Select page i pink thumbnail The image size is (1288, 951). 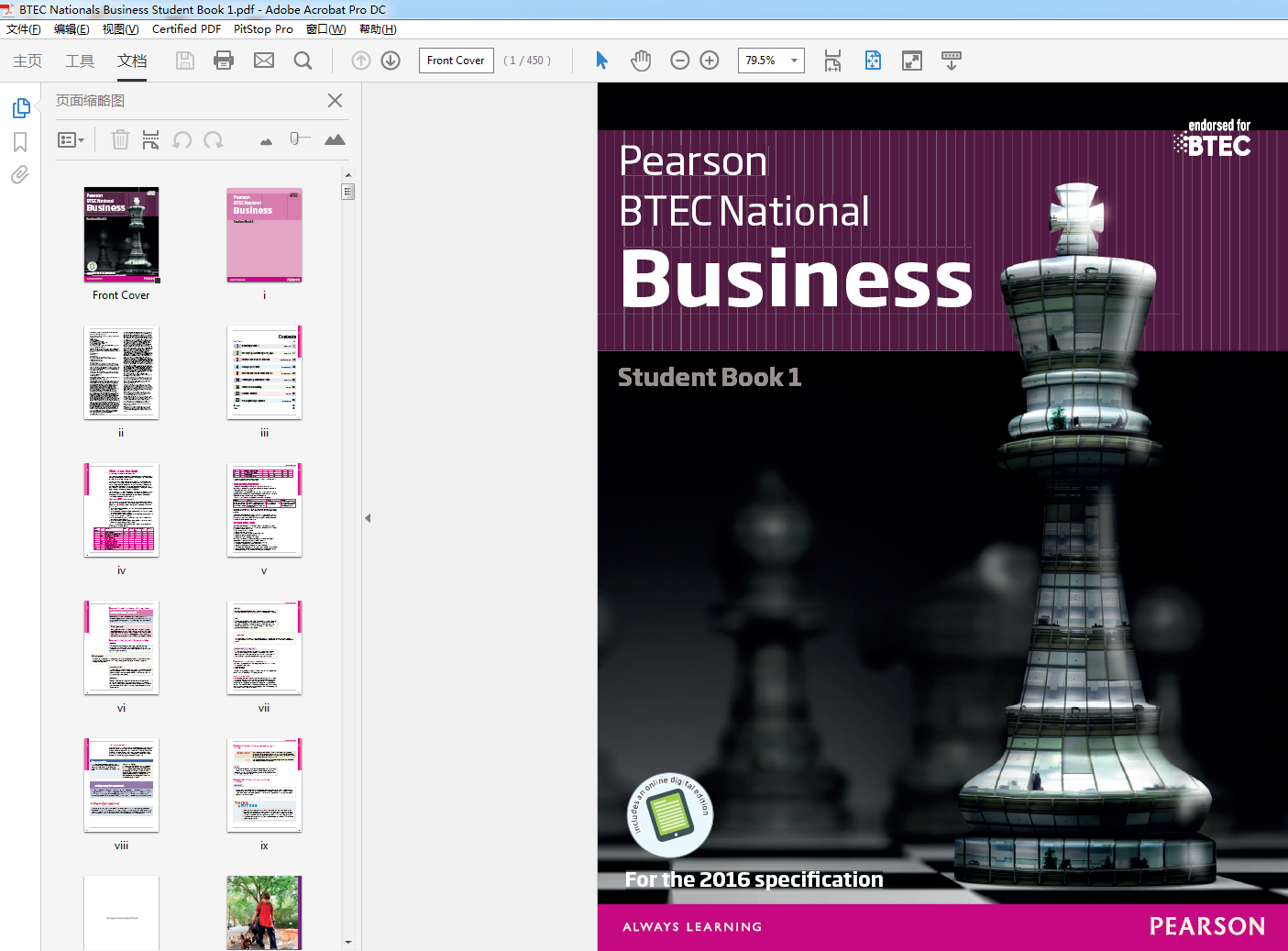click(264, 235)
